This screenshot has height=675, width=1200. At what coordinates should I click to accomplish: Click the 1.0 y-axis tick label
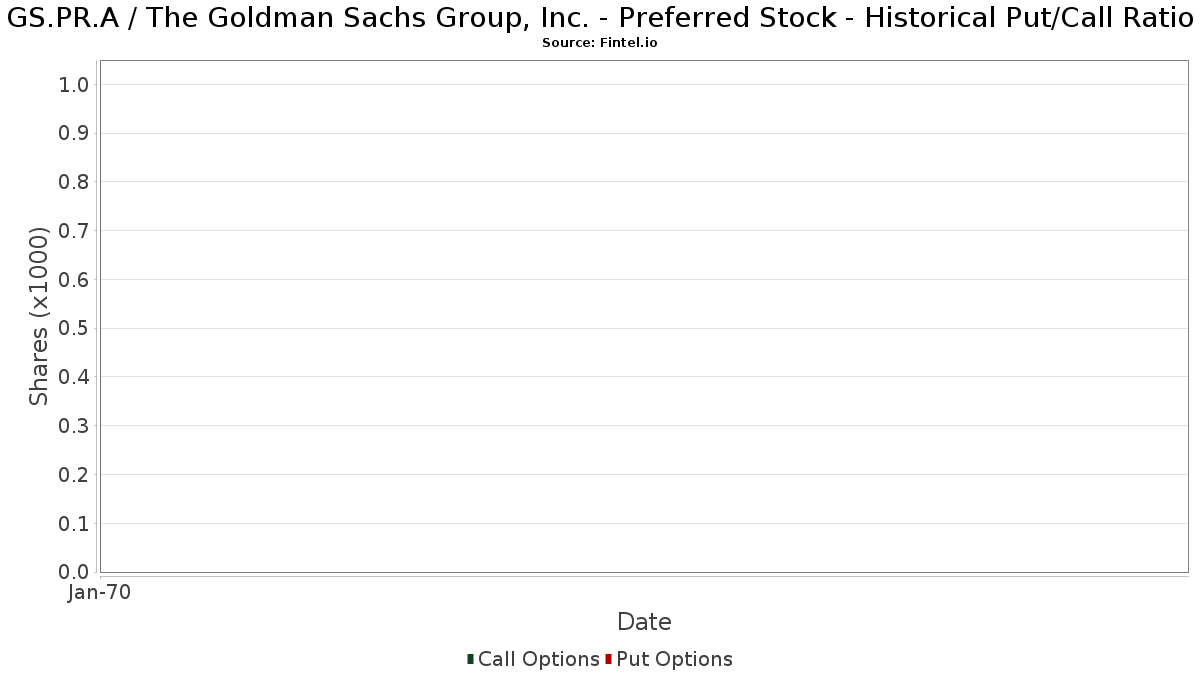pos(75,85)
